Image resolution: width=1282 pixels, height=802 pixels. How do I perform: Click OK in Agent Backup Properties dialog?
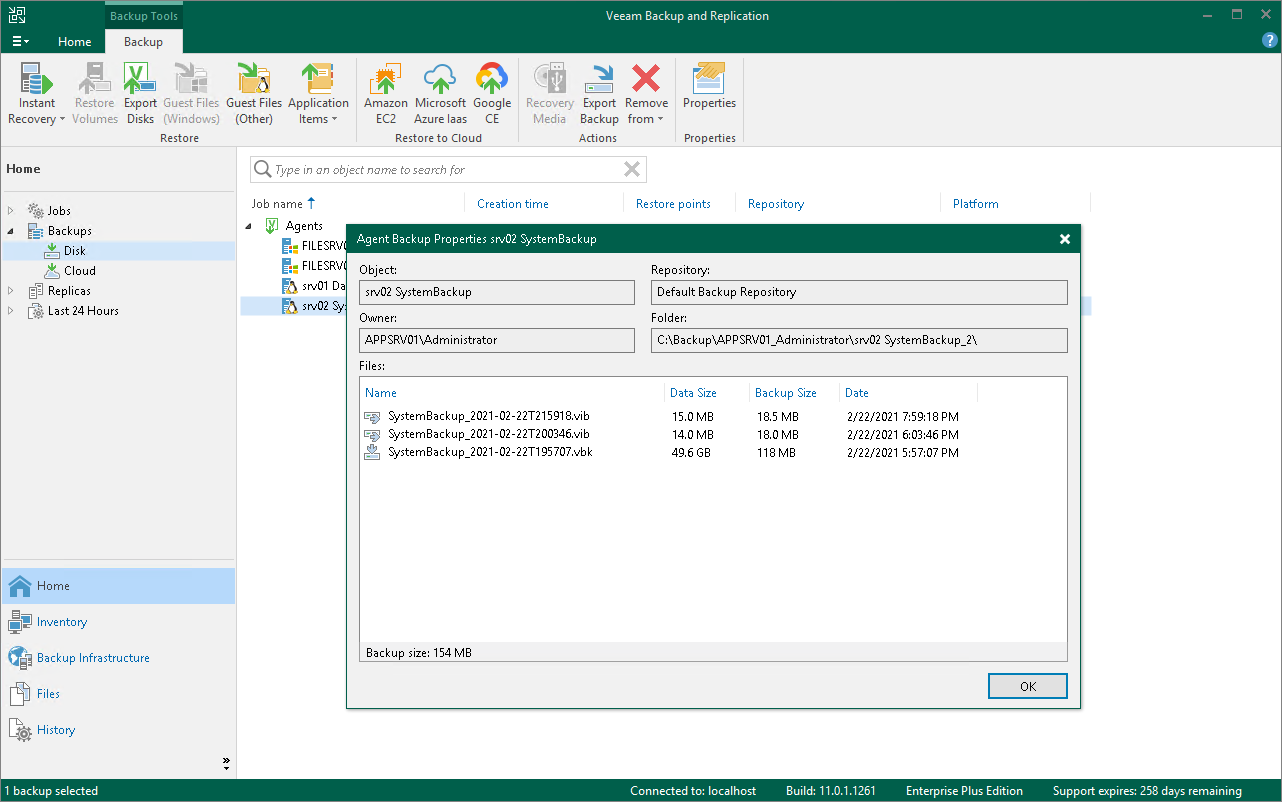coord(1028,686)
